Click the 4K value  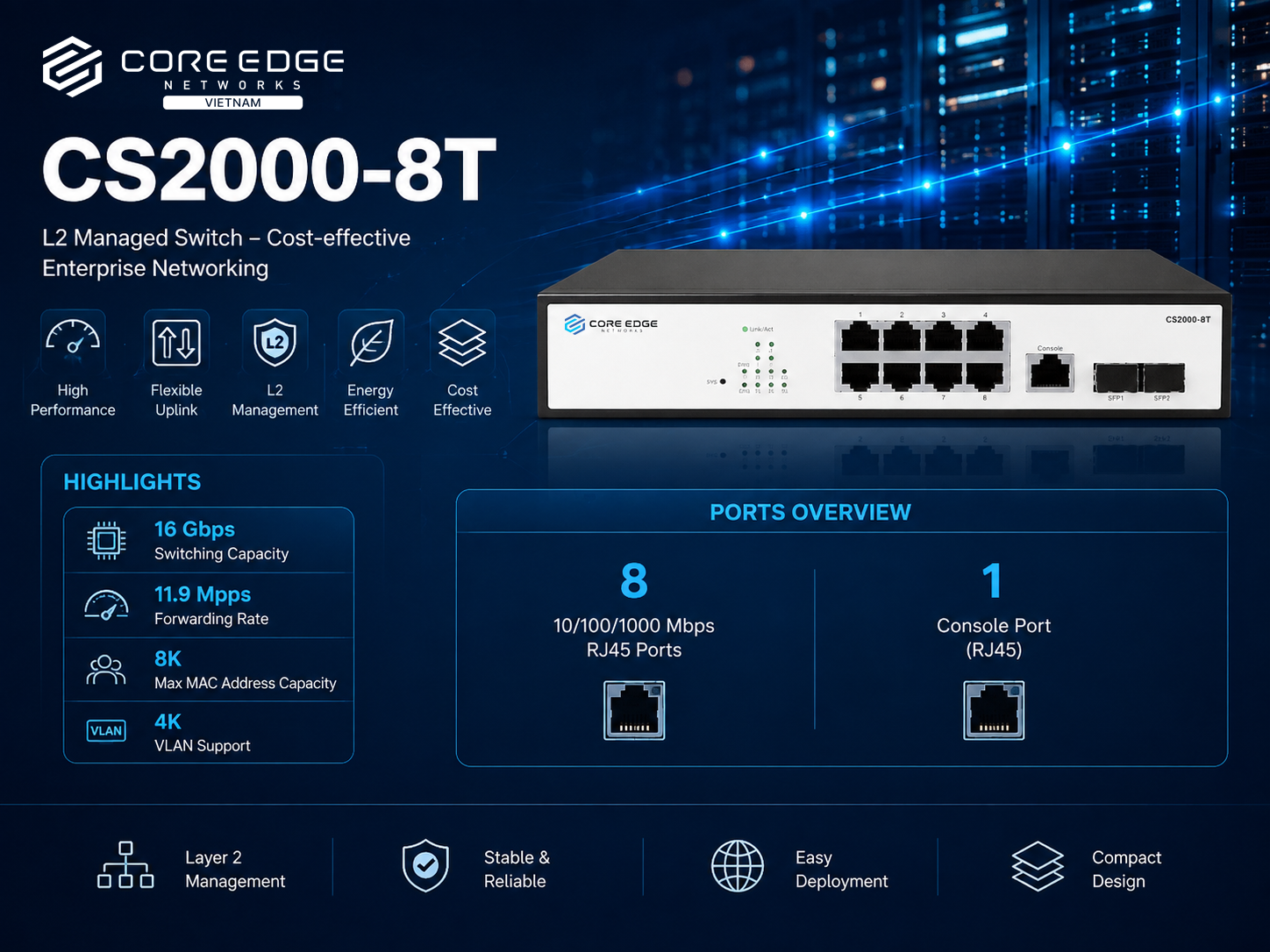(x=168, y=721)
